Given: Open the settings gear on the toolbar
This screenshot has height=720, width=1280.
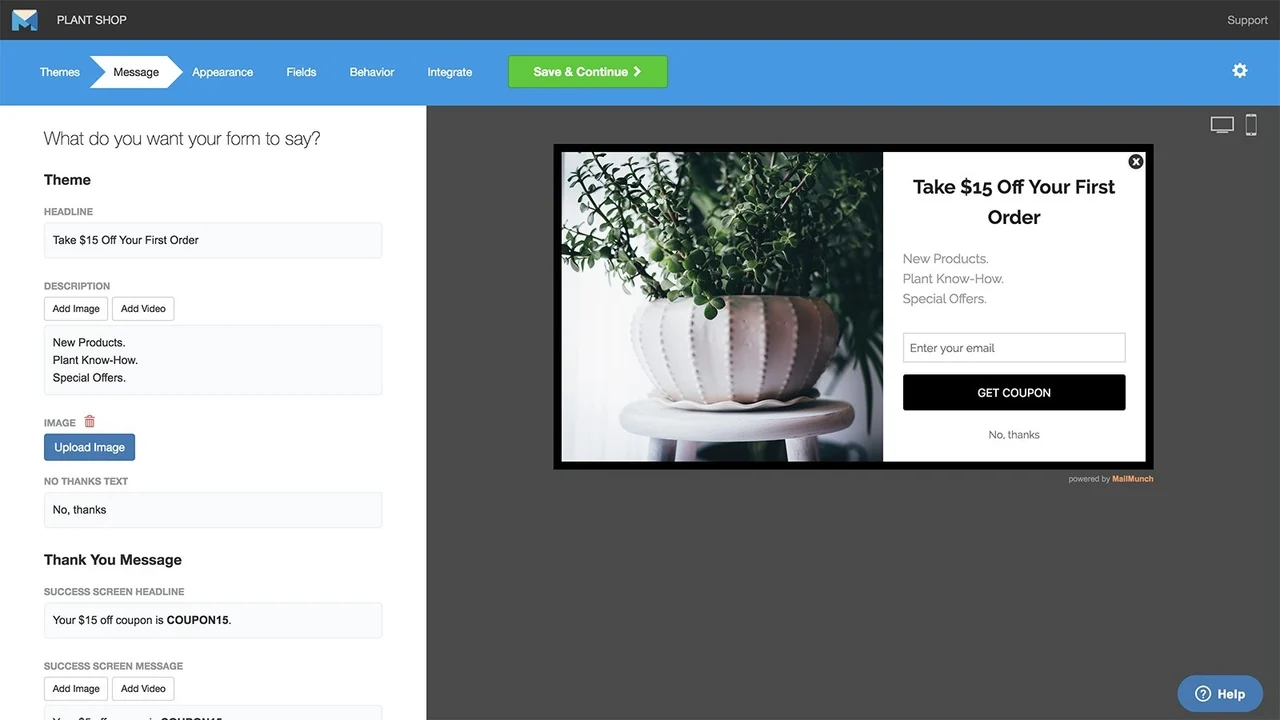Looking at the screenshot, I should pos(1240,71).
